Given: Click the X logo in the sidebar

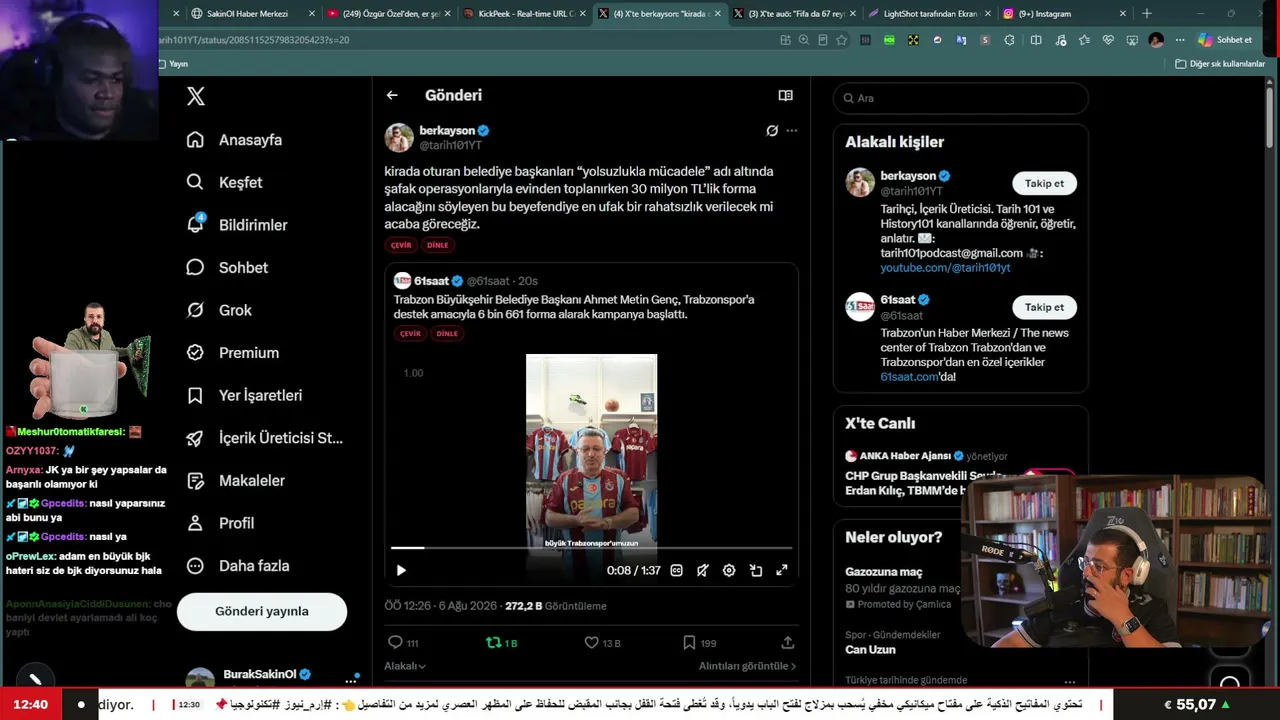Looking at the screenshot, I should point(196,96).
